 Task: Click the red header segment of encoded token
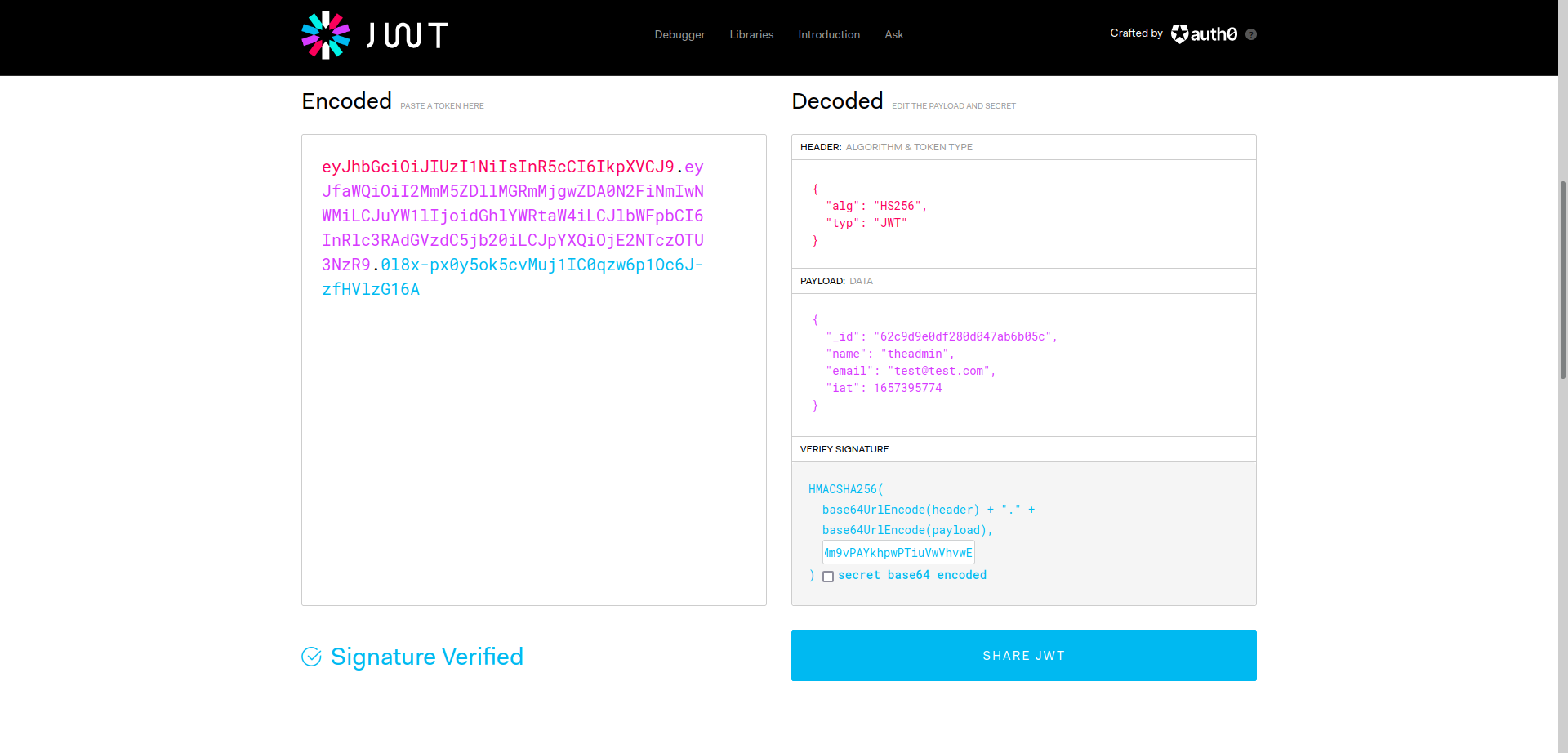click(x=497, y=167)
